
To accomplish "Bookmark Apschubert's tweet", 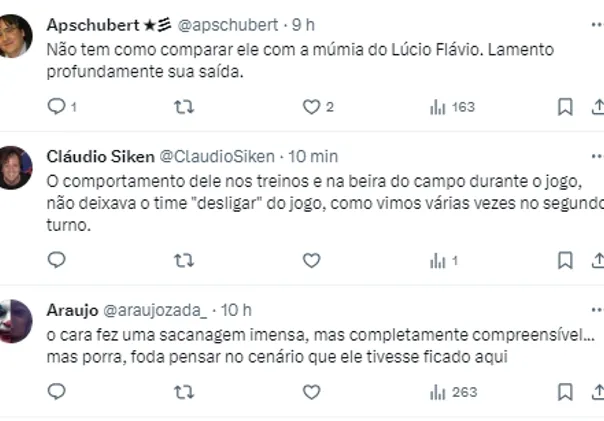I will point(565,107).
